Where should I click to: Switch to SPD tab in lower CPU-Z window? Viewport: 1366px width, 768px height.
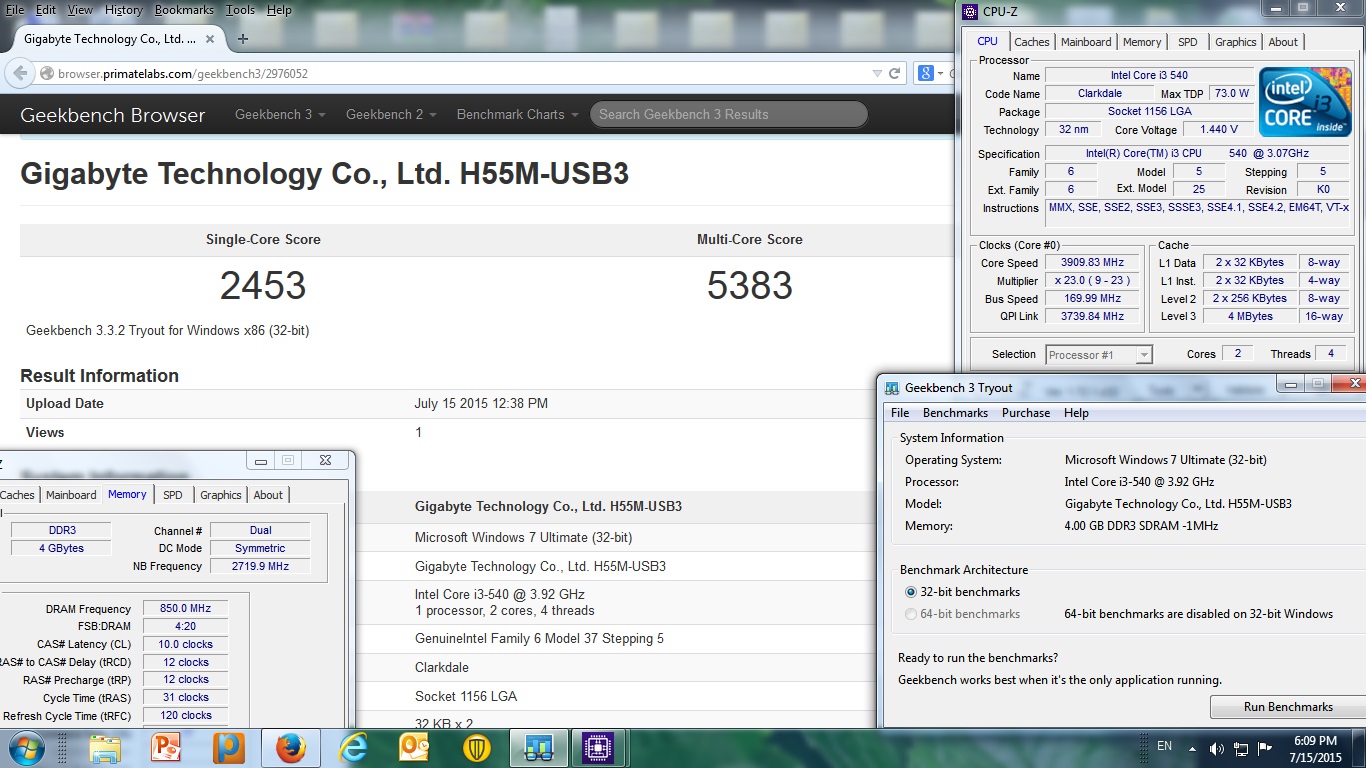point(173,495)
